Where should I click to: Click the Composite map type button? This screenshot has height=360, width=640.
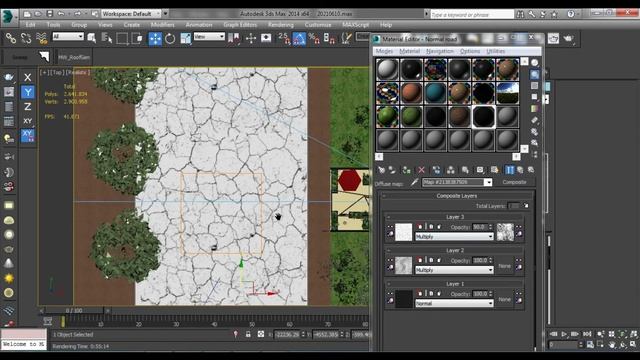pyautogui.click(x=514, y=182)
